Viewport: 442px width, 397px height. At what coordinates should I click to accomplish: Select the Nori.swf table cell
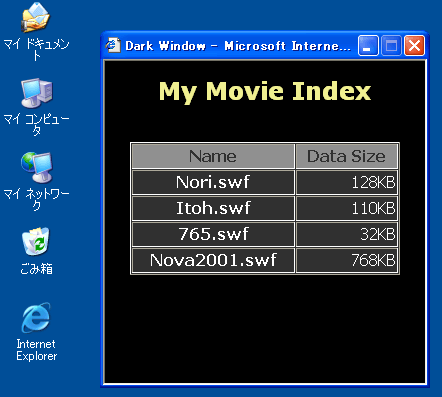[x=213, y=182]
